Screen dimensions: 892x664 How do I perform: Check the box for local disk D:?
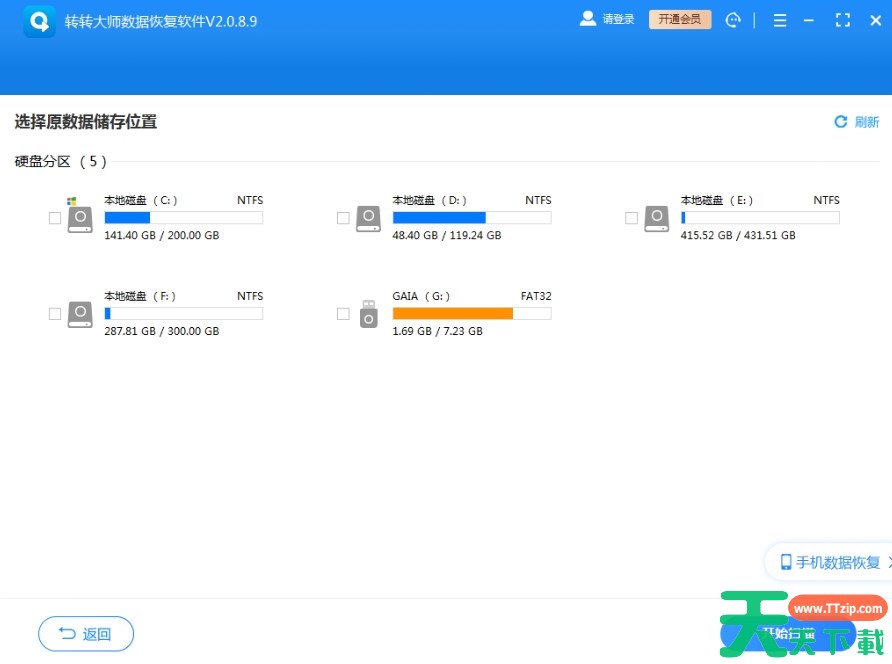[x=343, y=218]
